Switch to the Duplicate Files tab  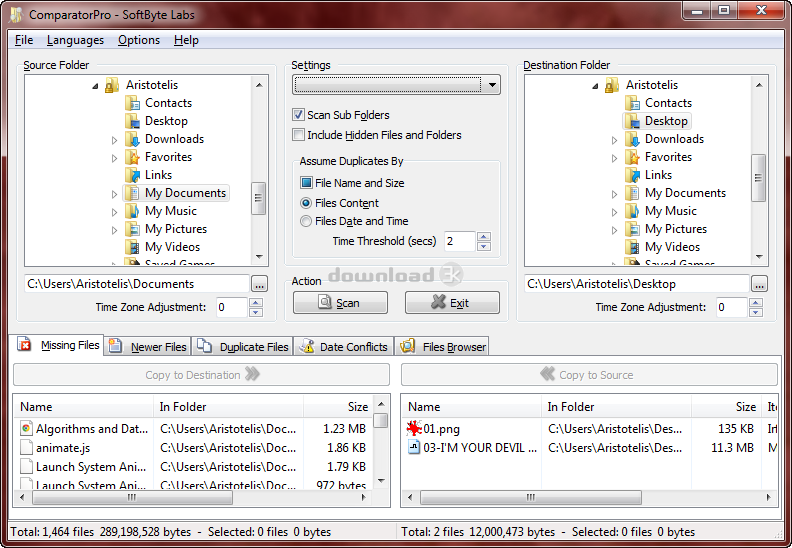[243, 346]
